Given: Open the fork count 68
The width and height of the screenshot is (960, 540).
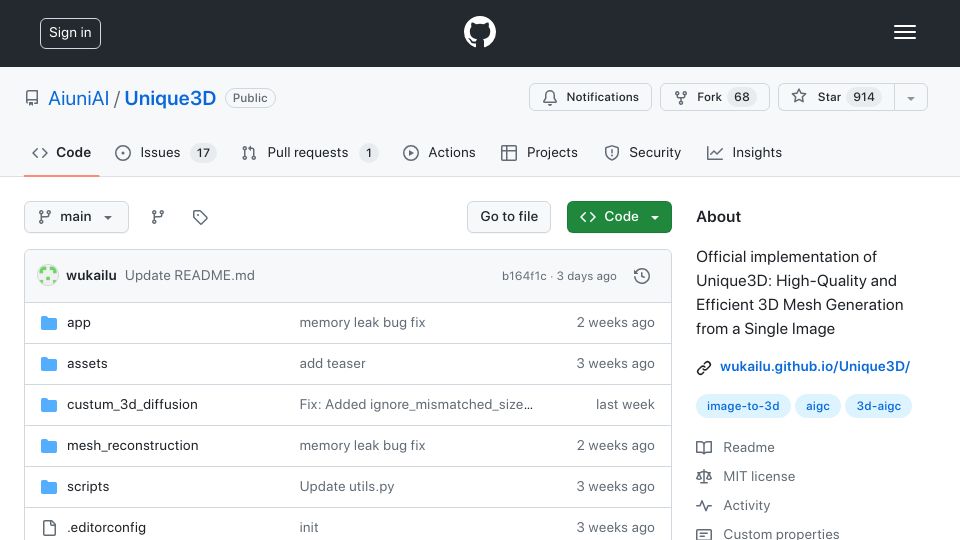Looking at the screenshot, I should coord(741,97).
